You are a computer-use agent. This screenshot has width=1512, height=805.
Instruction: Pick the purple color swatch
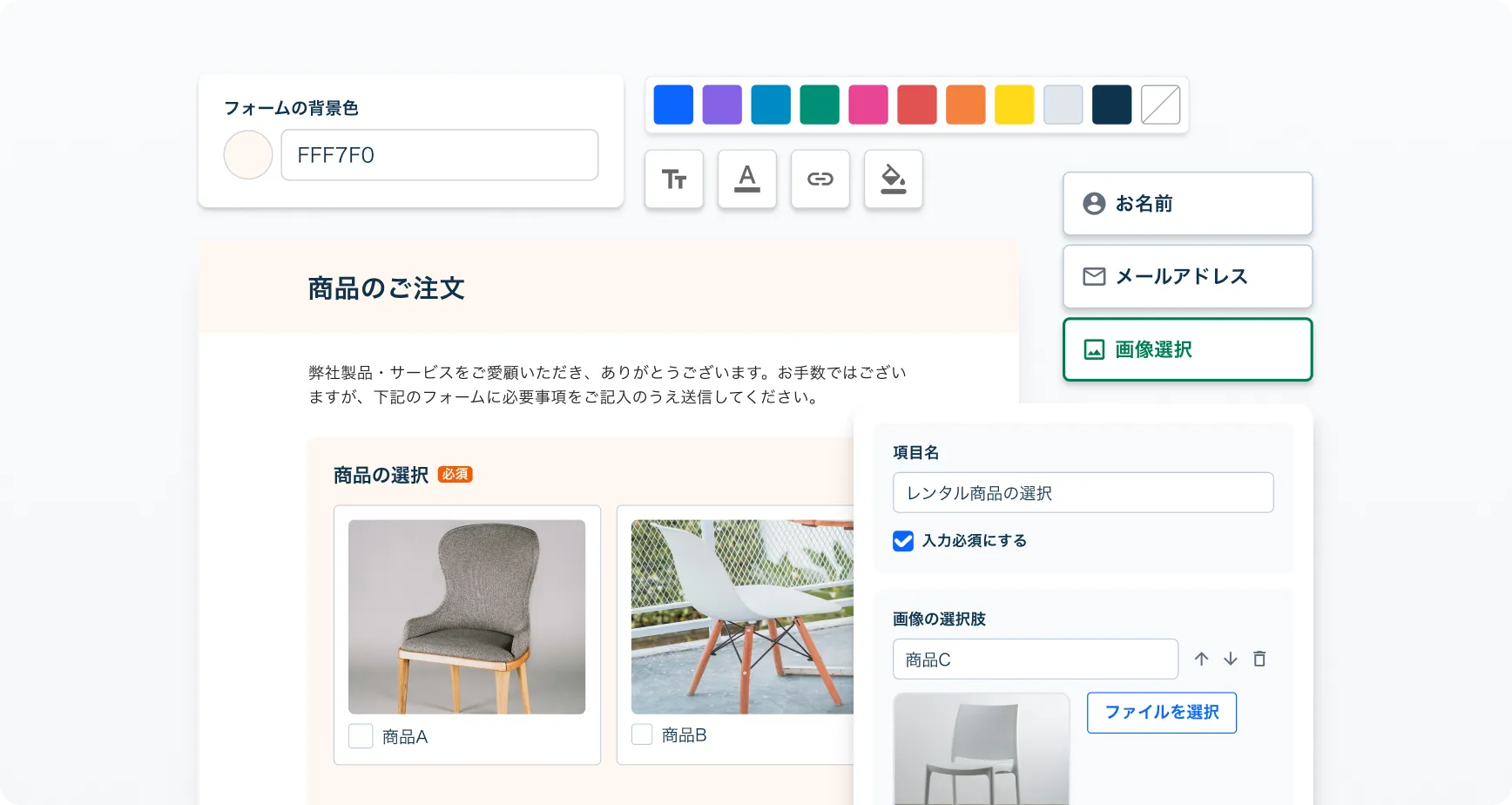[722, 105]
